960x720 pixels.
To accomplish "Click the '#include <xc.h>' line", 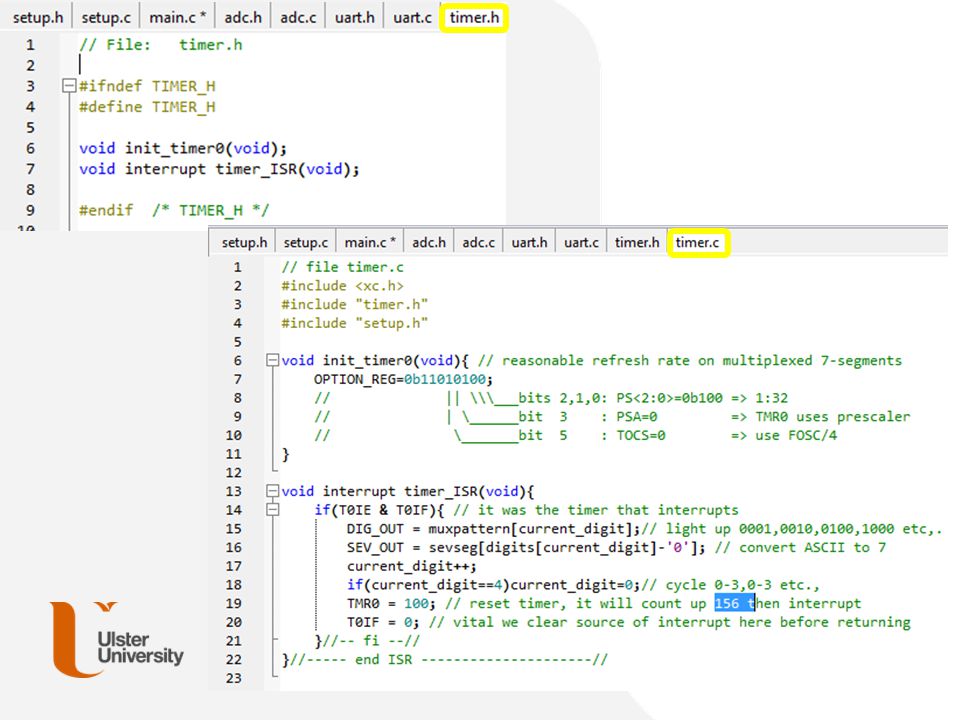I will click(x=342, y=285).
